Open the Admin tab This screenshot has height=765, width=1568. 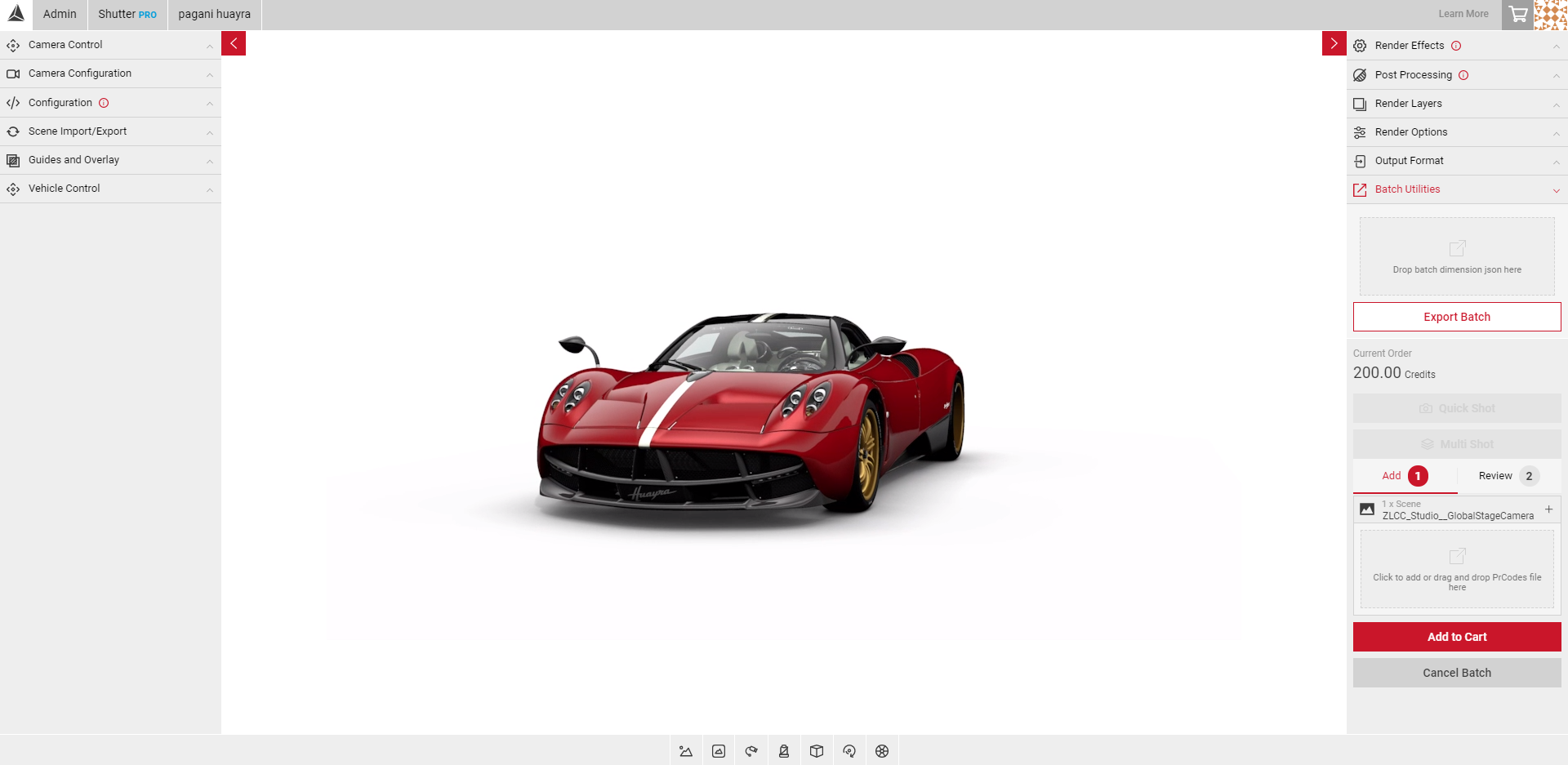(x=60, y=15)
